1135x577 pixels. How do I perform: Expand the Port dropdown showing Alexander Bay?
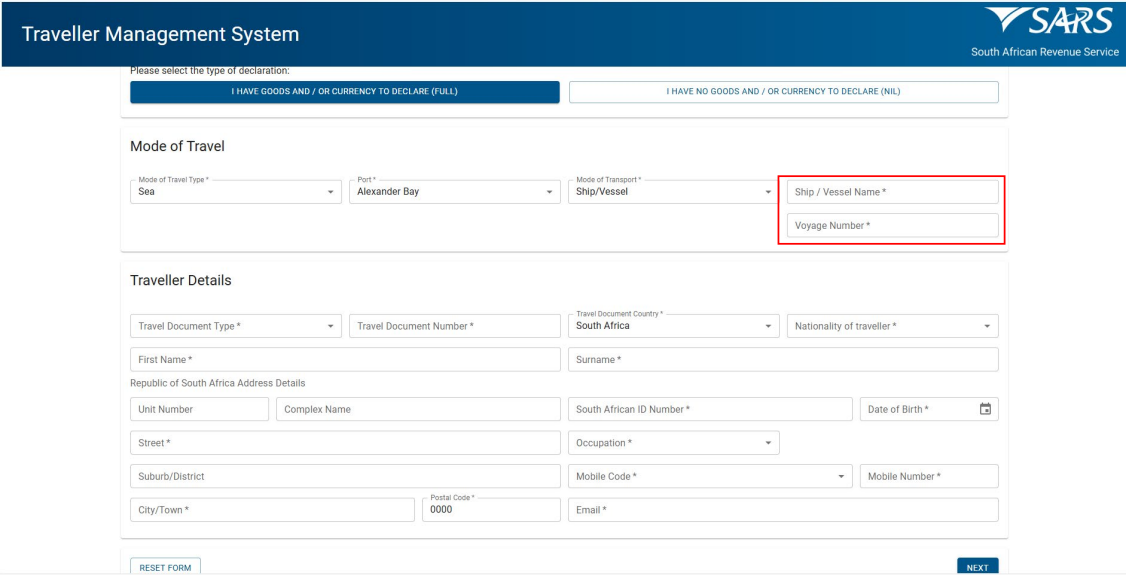click(454, 192)
